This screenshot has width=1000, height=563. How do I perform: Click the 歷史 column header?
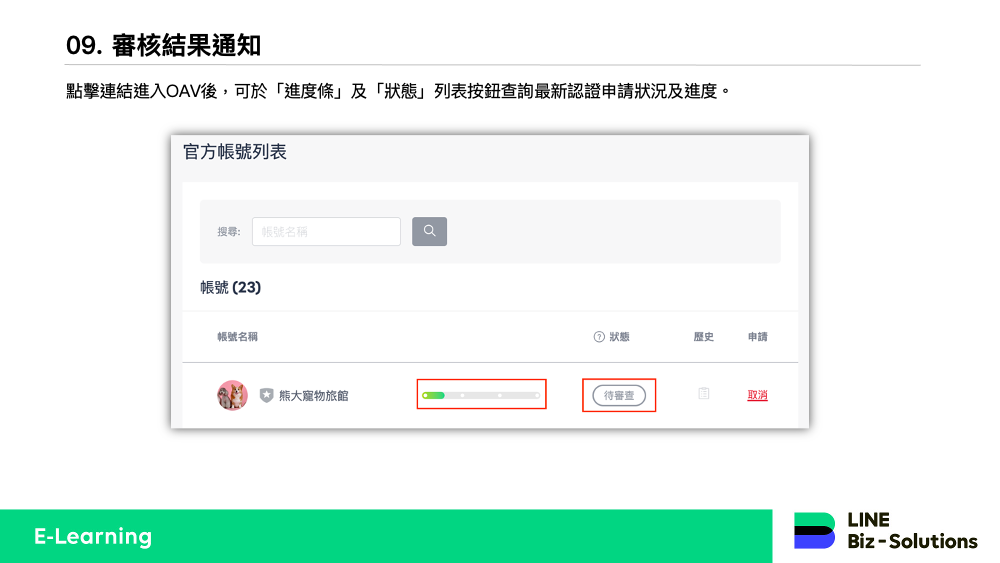coord(703,337)
